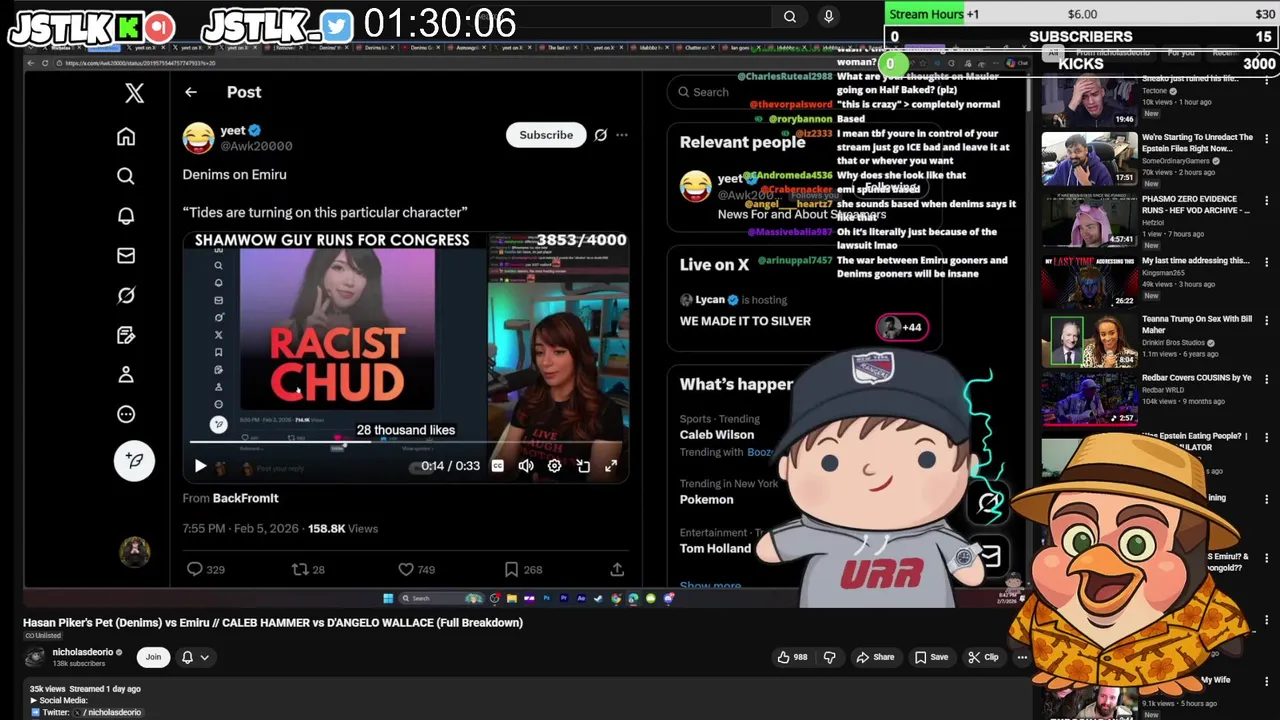1280x720 pixels.
Task: Open the X More circle icon
Action: click(x=126, y=414)
